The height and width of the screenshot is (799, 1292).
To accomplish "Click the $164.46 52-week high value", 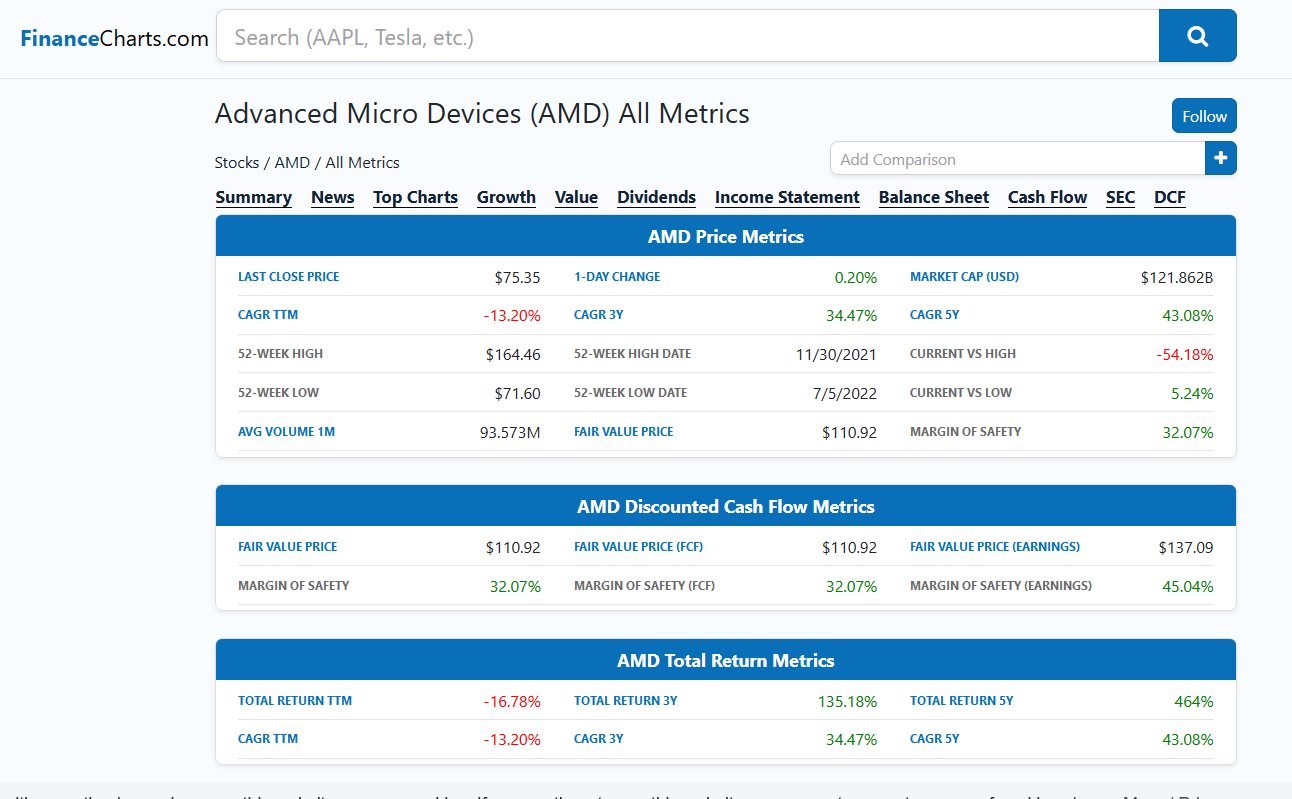I will (x=513, y=354).
